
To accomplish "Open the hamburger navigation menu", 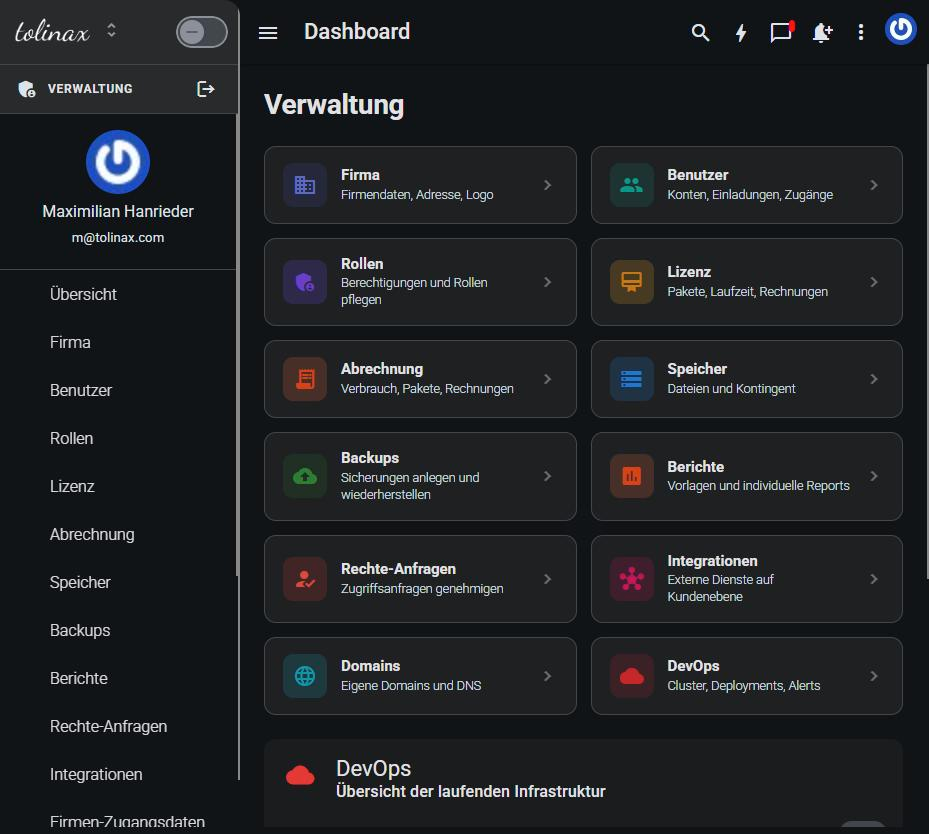I will tap(268, 33).
